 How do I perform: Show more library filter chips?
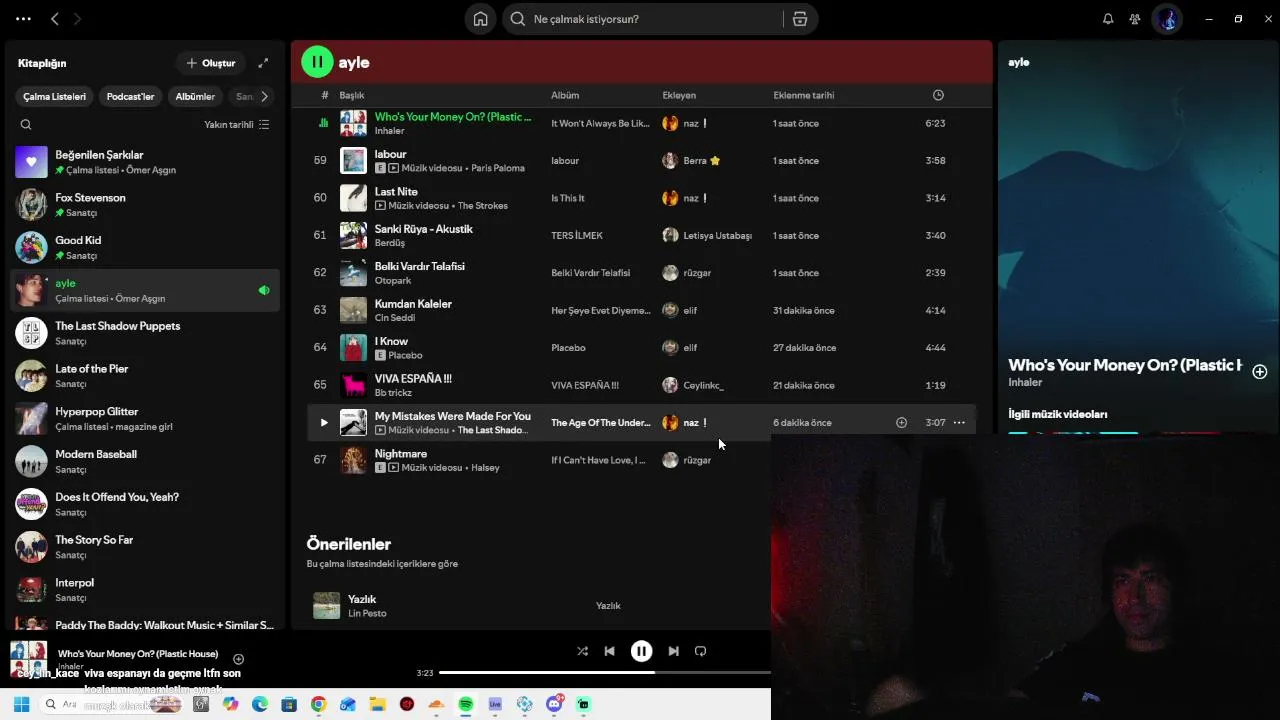pyautogui.click(x=264, y=97)
